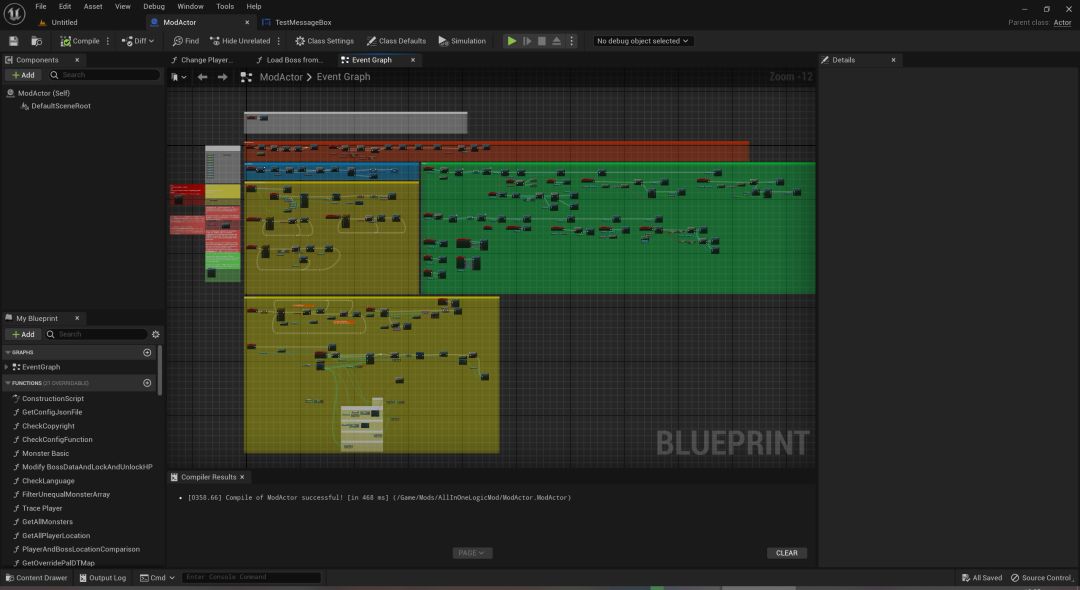Toggle Hide Unrelated nodes
1080x590 pixels.
pos(240,41)
